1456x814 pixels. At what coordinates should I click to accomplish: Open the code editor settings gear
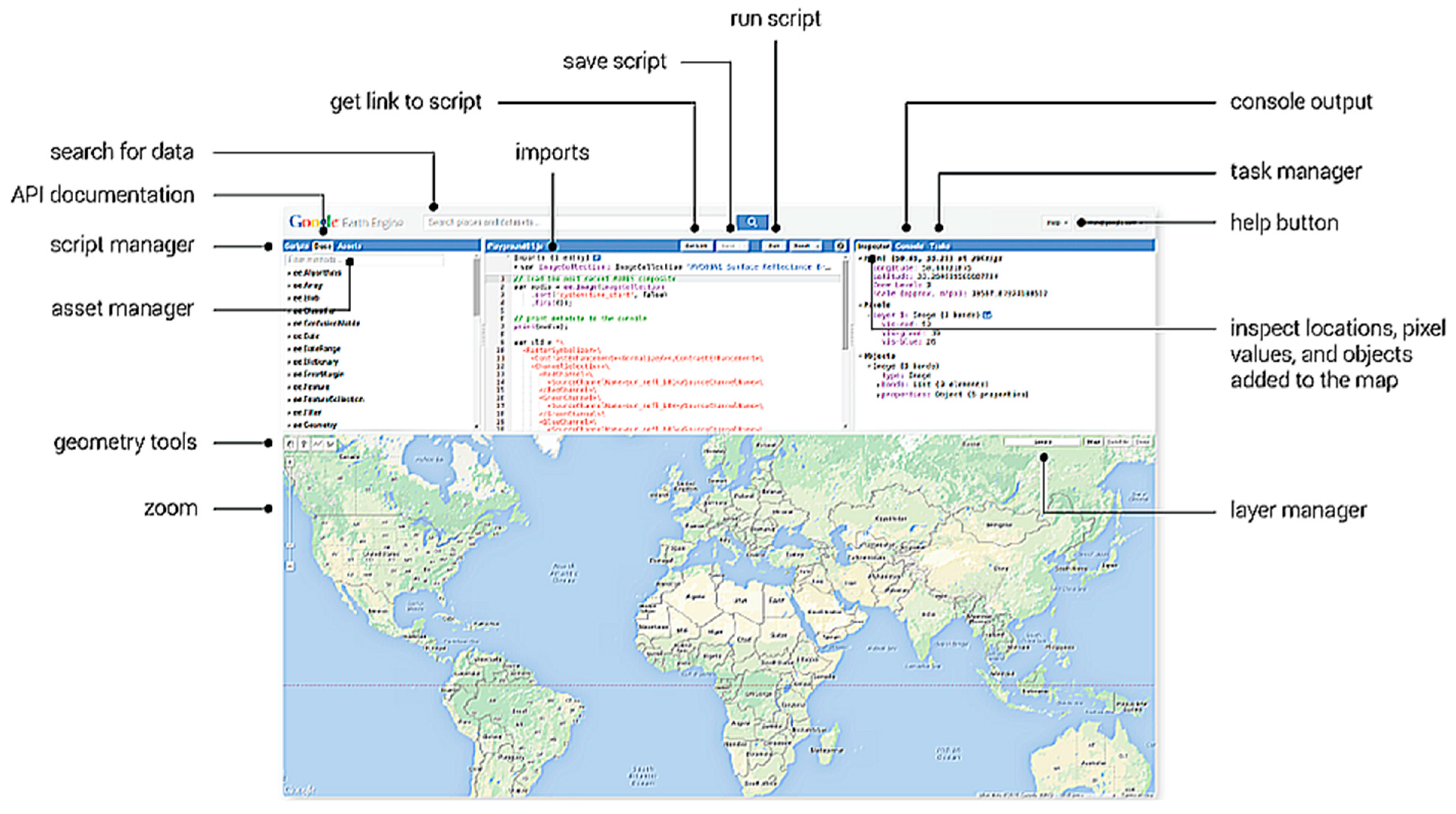[x=841, y=246]
